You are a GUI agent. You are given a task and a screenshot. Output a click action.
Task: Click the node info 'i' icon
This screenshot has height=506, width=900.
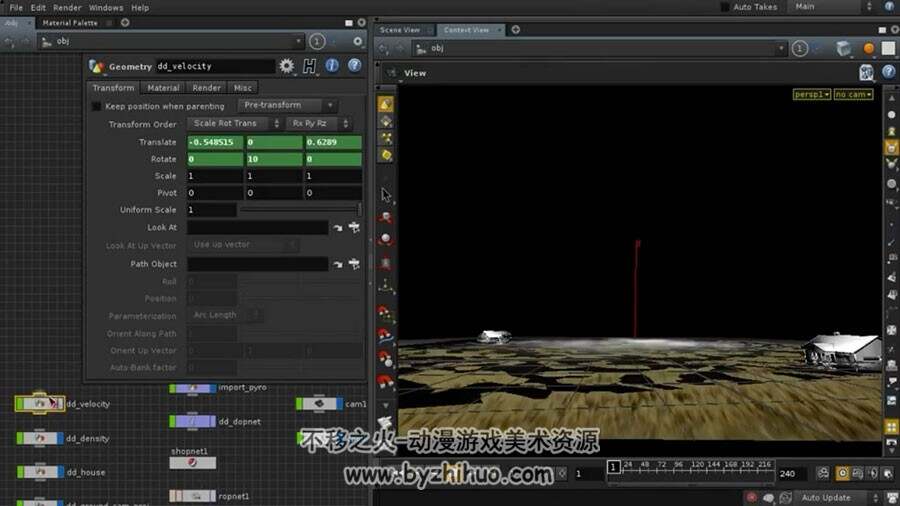(x=332, y=65)
